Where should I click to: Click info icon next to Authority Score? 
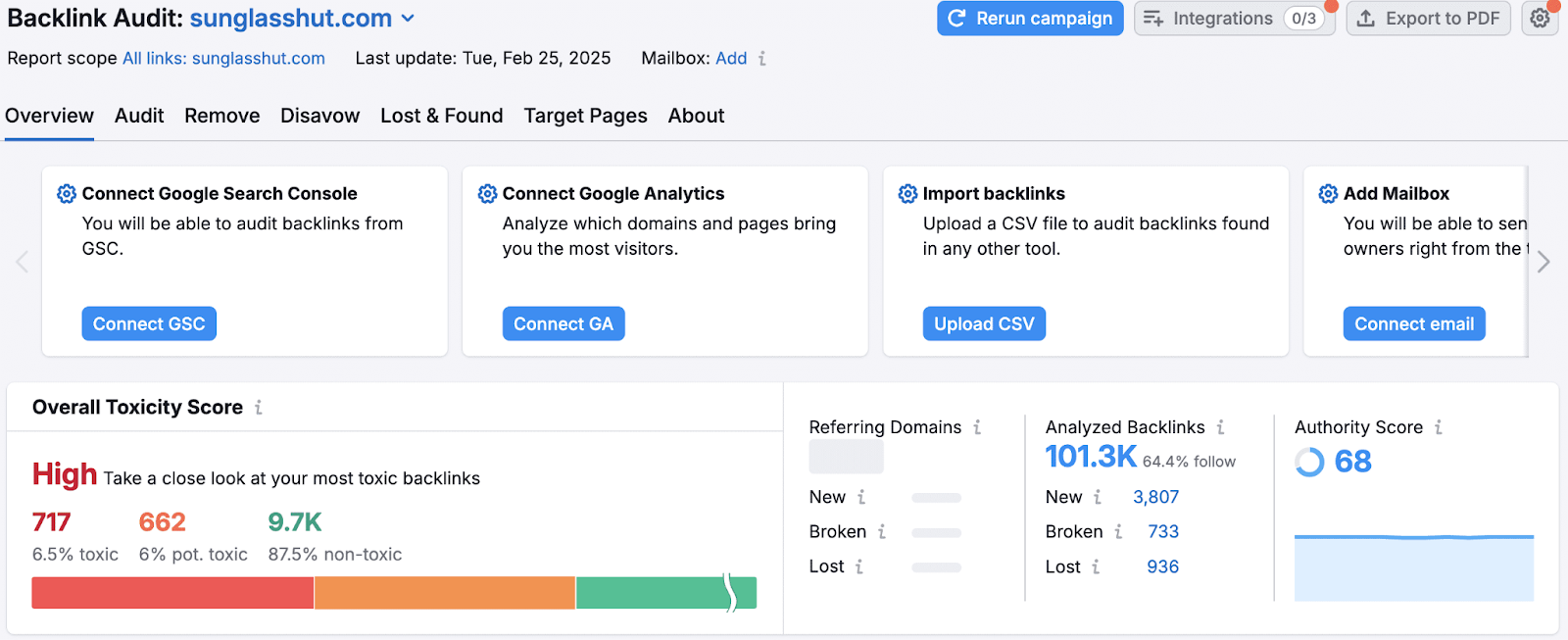pyautogui.click(x=1438, y=427)
